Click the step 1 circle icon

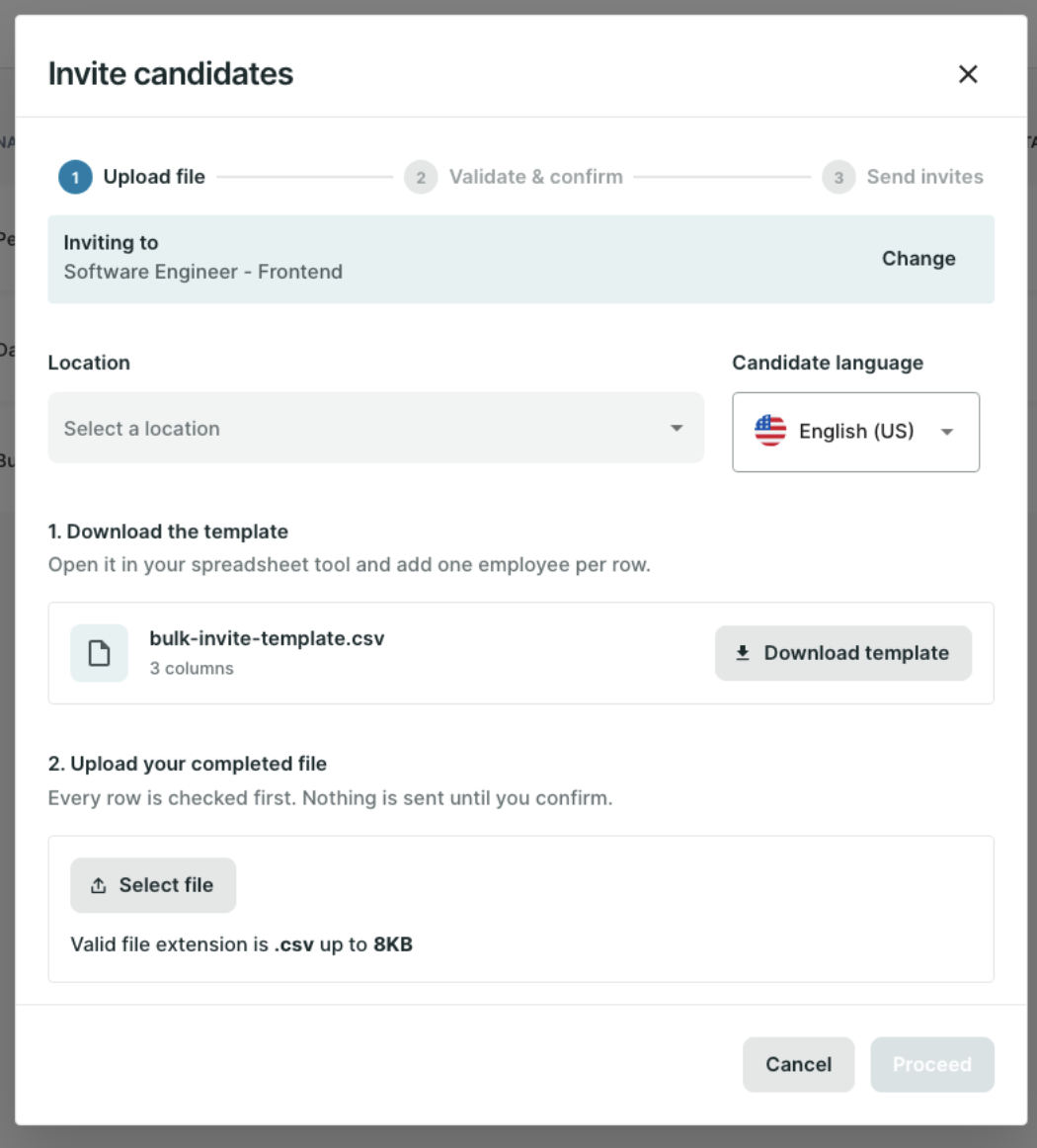75,177
